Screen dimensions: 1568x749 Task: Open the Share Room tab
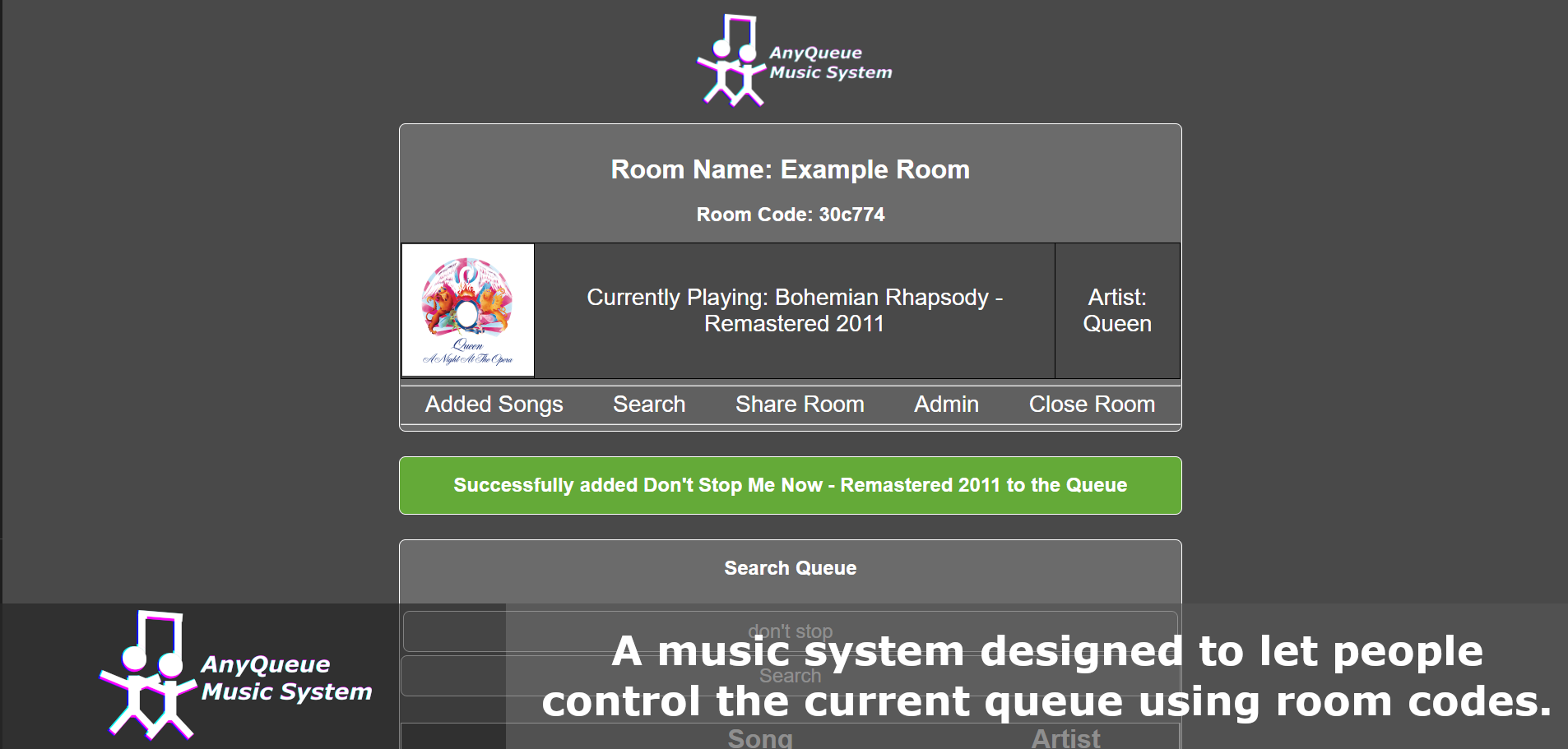tap(800, 405)
